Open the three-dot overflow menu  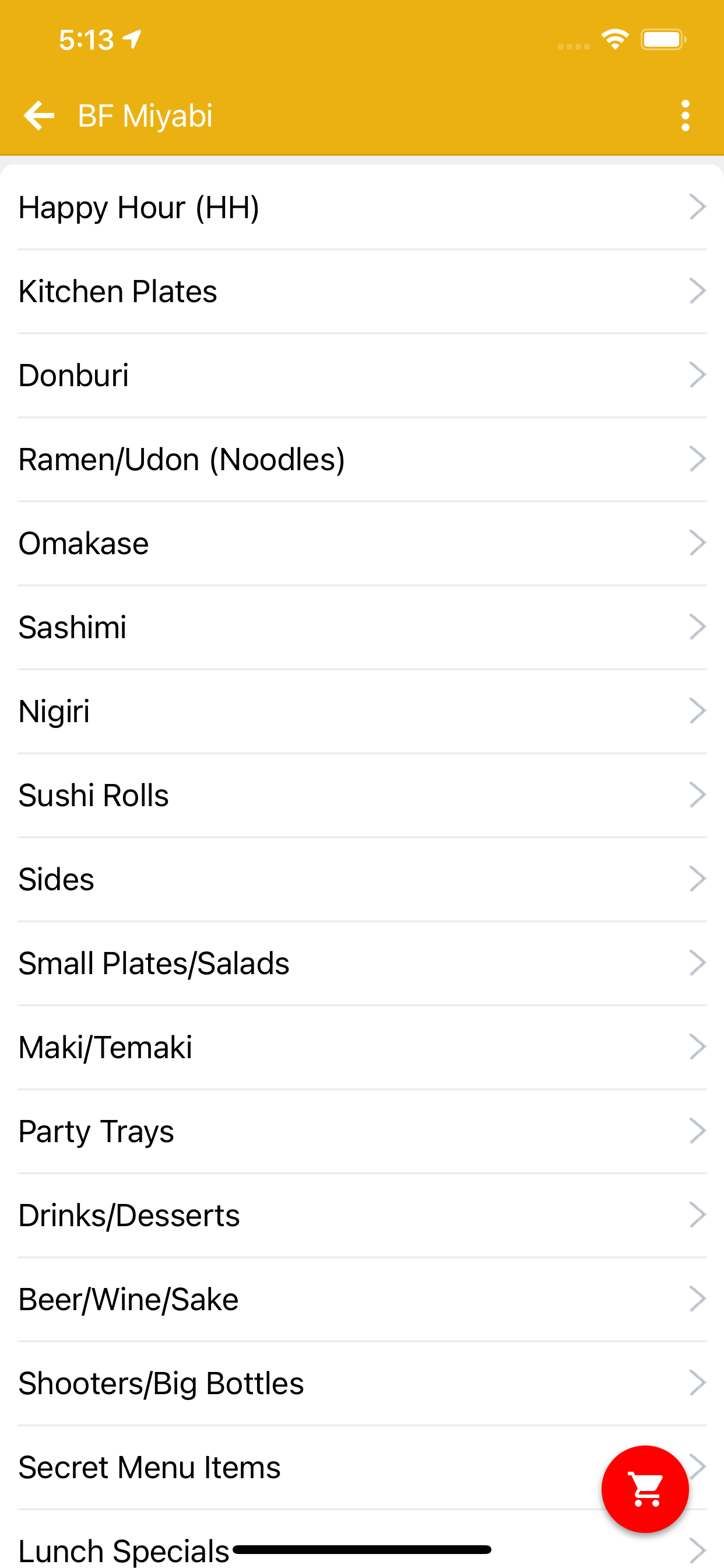coord(685,115)
